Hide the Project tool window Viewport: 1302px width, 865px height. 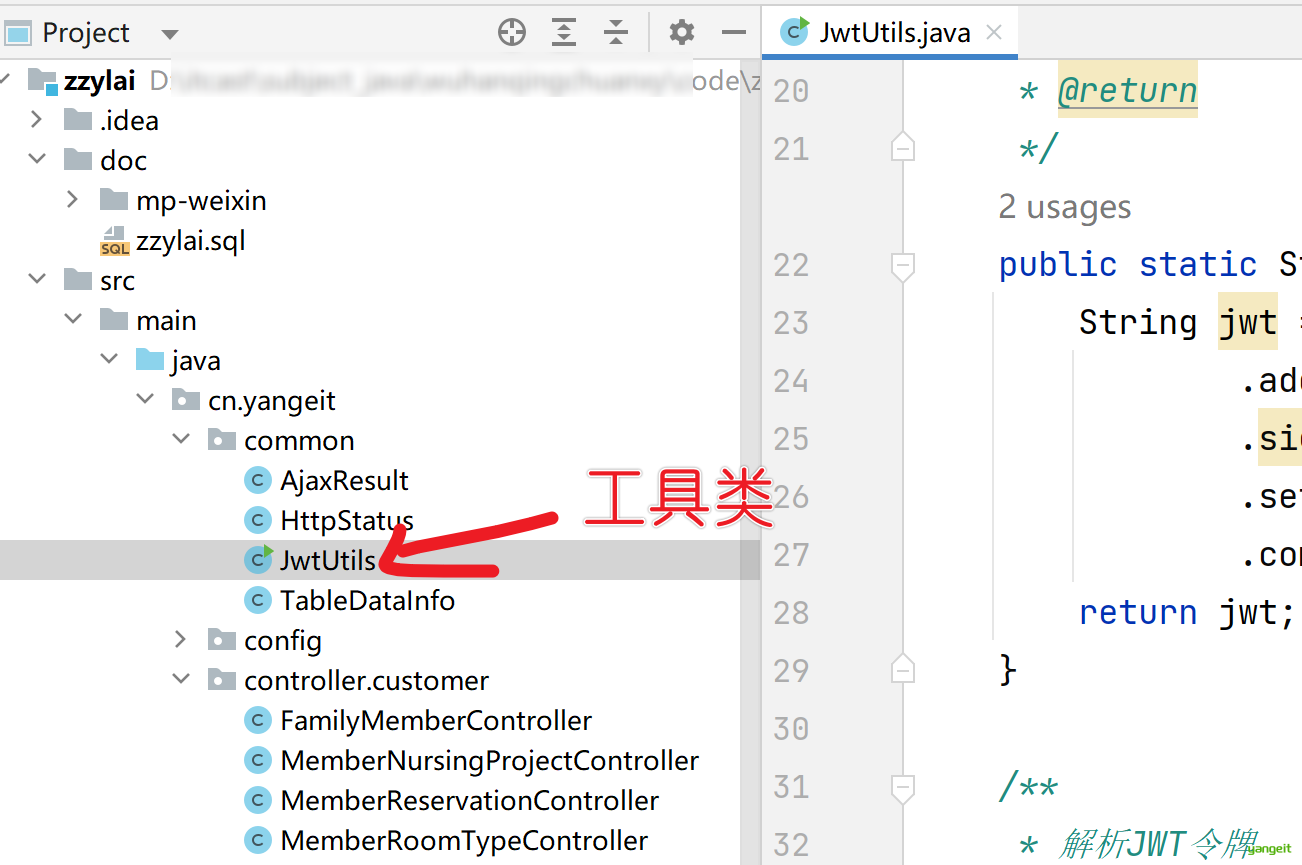734,33
